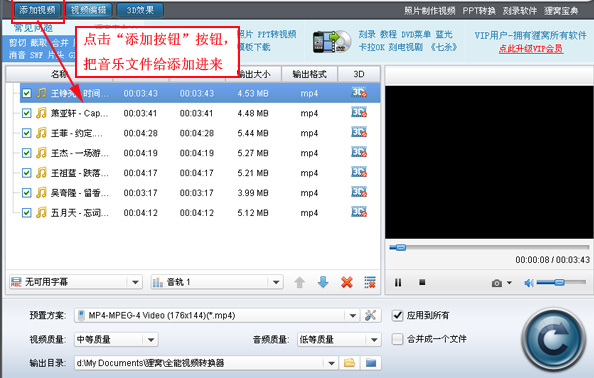Click the DVD burning disc icon
Viewport: 594px width, 378px height.
(332, 41)
